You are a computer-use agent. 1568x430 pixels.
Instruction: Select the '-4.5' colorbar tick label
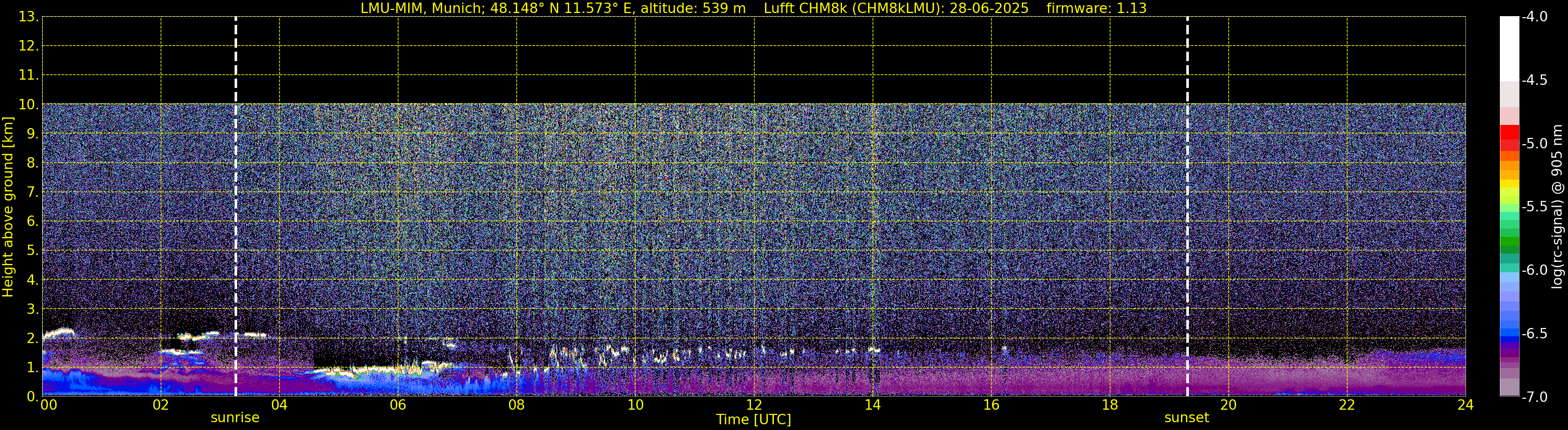pyautogui.click(x=1535, y=80)
